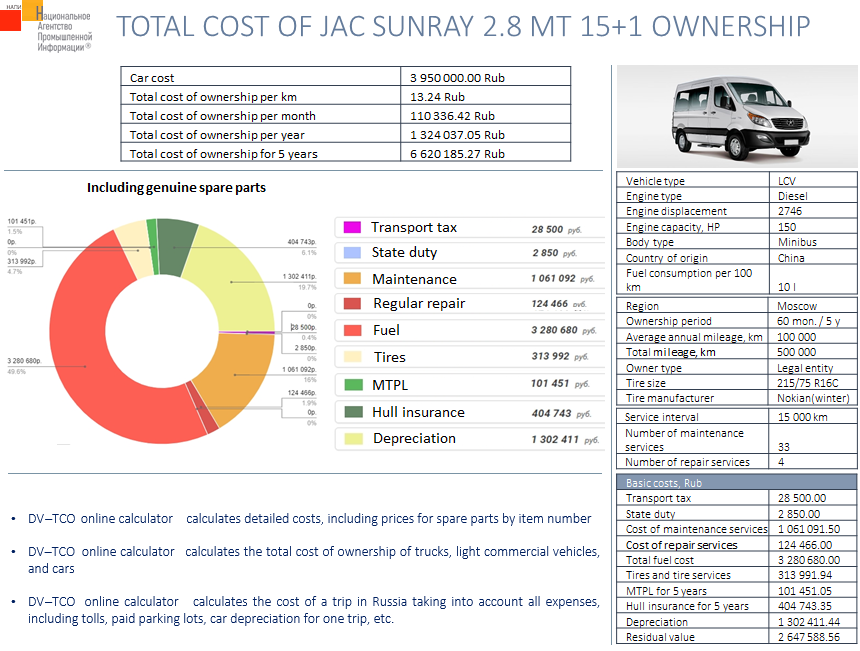
Task: Click the orange Maintenance legend swatch
Action: point(351,279)
